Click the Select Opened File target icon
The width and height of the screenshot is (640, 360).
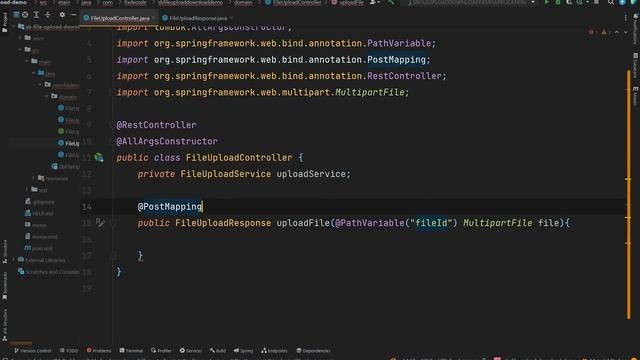[x=25, y=15]
